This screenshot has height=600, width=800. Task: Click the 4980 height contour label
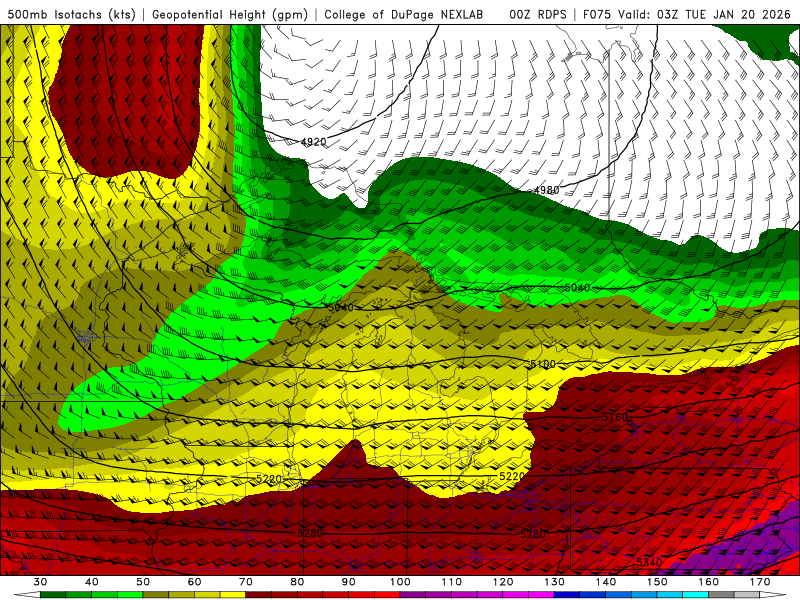[546, 190]
